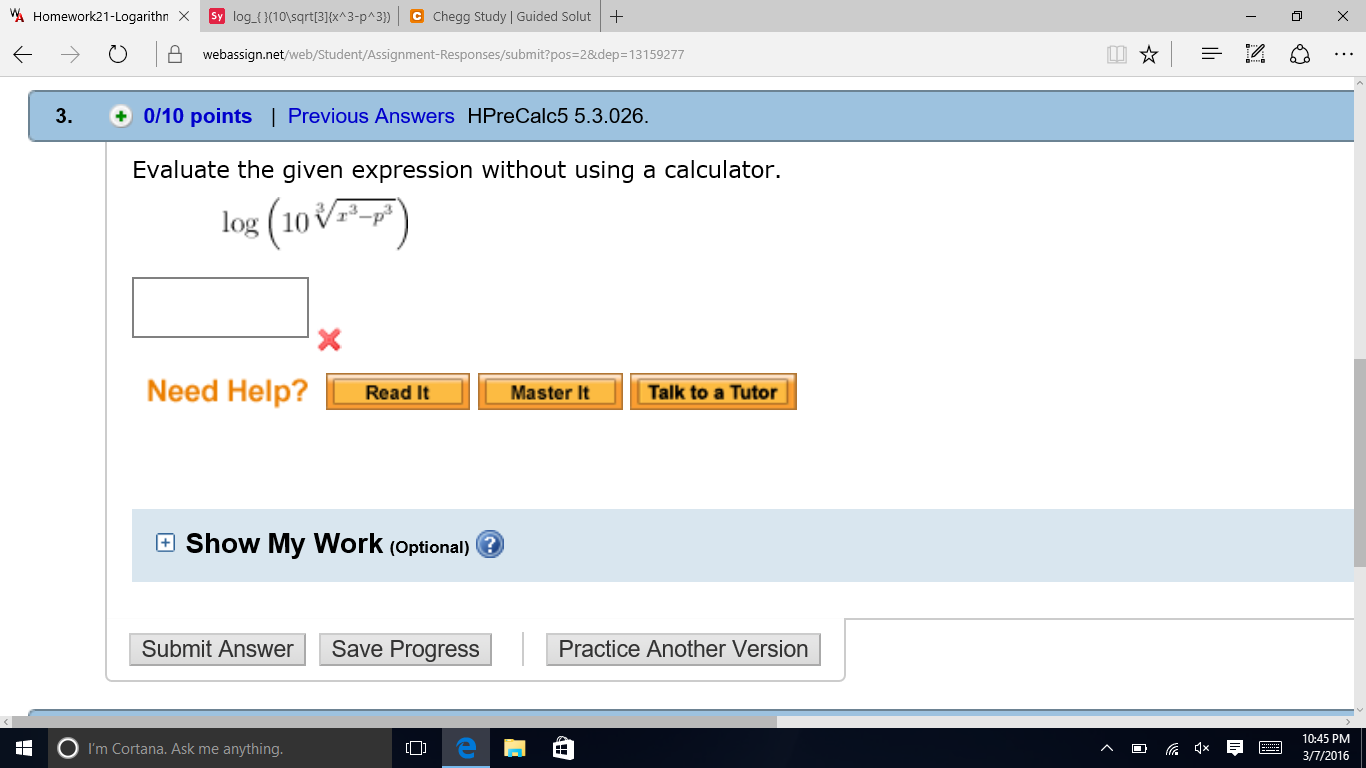Refresh the WebAssign page
This screenshot has height=768, width=1366.
118,55
